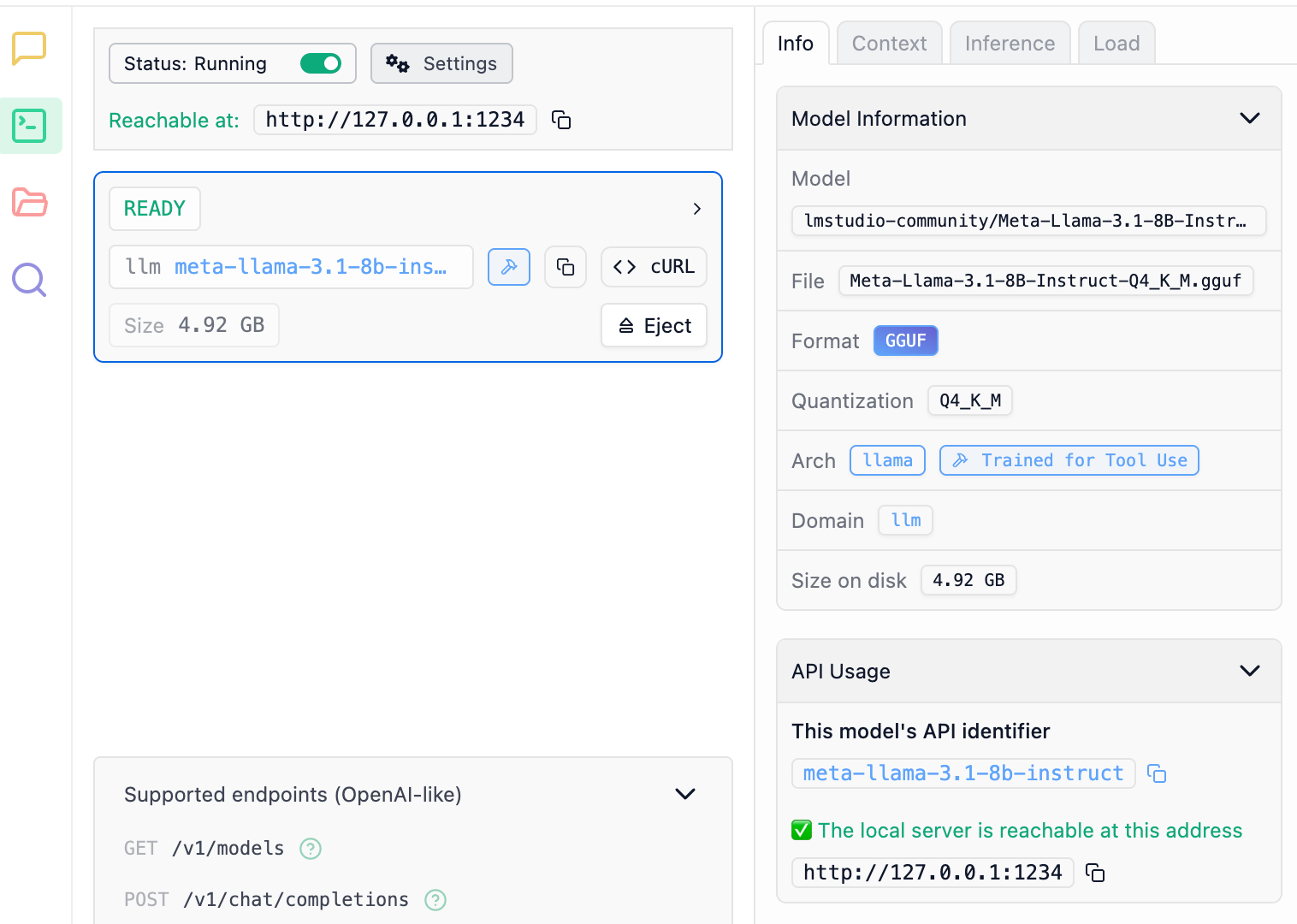Click the READY status badge
Image resolution: width=1297 pixels, height=924 pixels.
click(155, 209)
